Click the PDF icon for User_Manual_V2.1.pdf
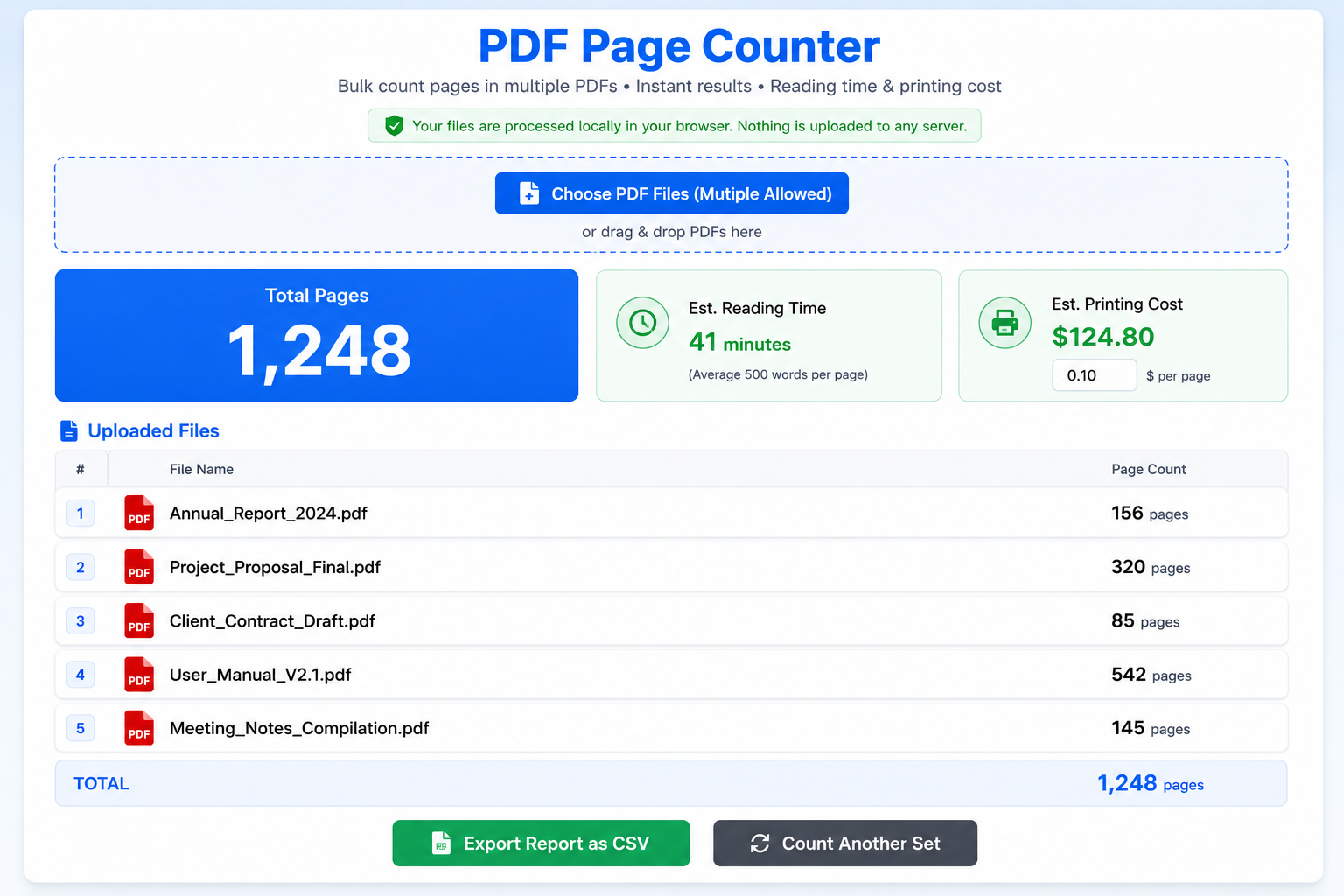Image resolution: width=1344 pixels, height=896 pixels. 139,675
